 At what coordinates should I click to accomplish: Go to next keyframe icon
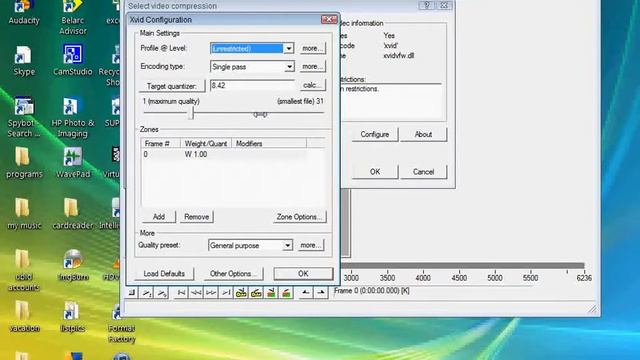coord(256,292)
